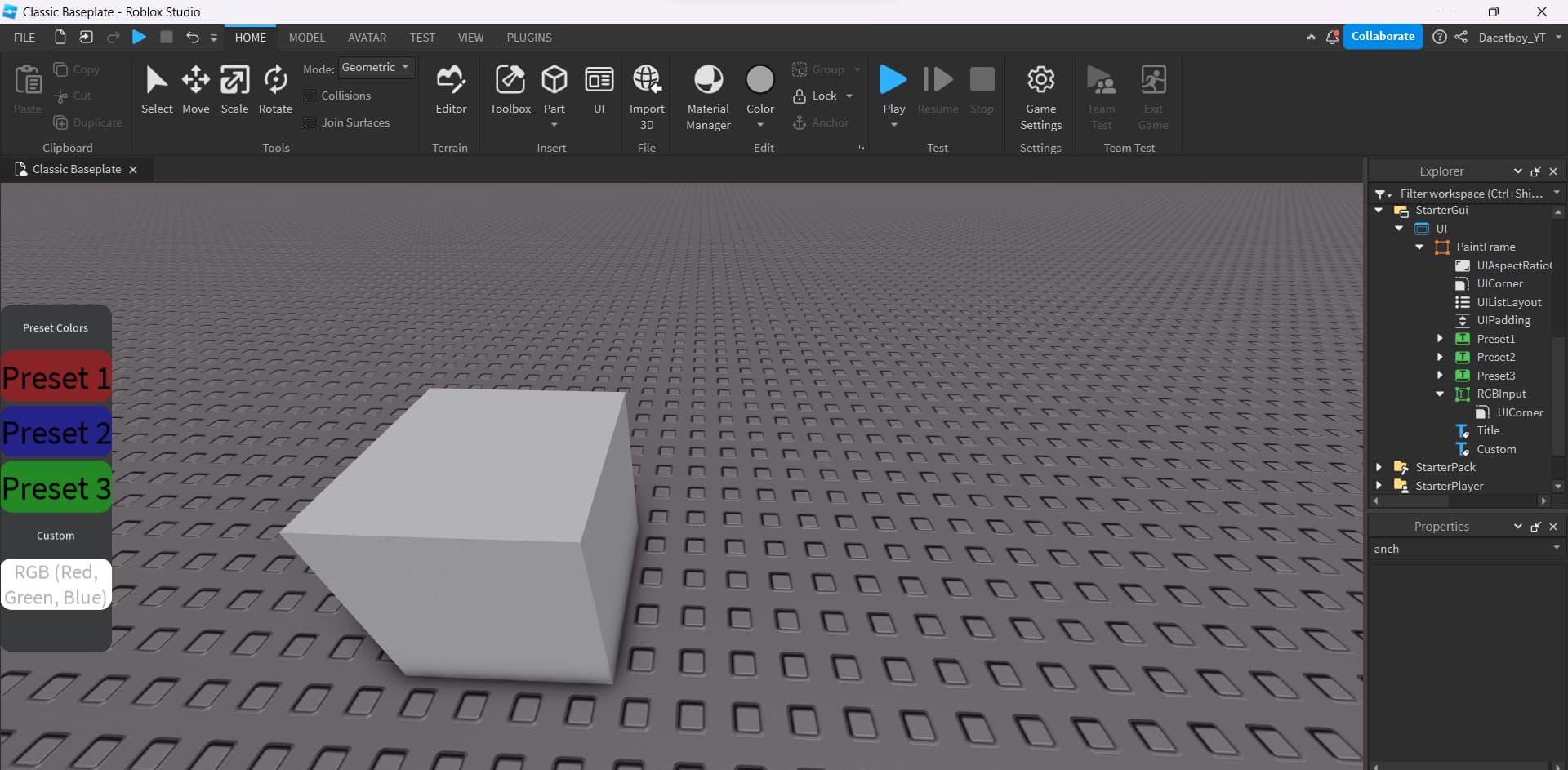Click the Collaborate button
This screenshot has width=1568, height=770.
[1383, 37]
